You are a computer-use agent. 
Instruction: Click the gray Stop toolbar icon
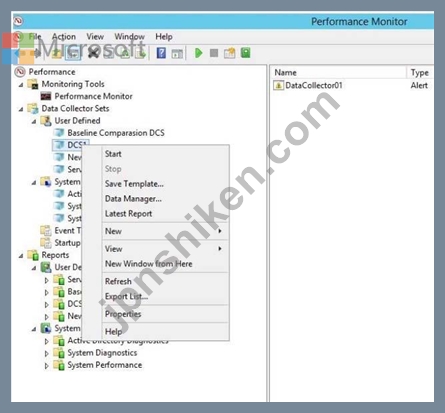(x=214, y=53)
